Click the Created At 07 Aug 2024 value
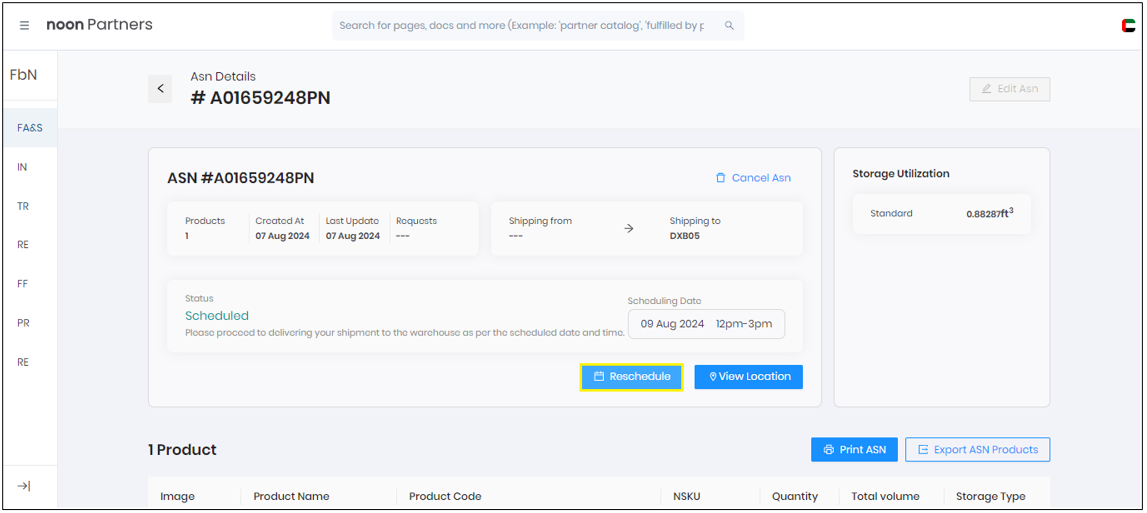1147x513 pixels. tap(282, 236)
